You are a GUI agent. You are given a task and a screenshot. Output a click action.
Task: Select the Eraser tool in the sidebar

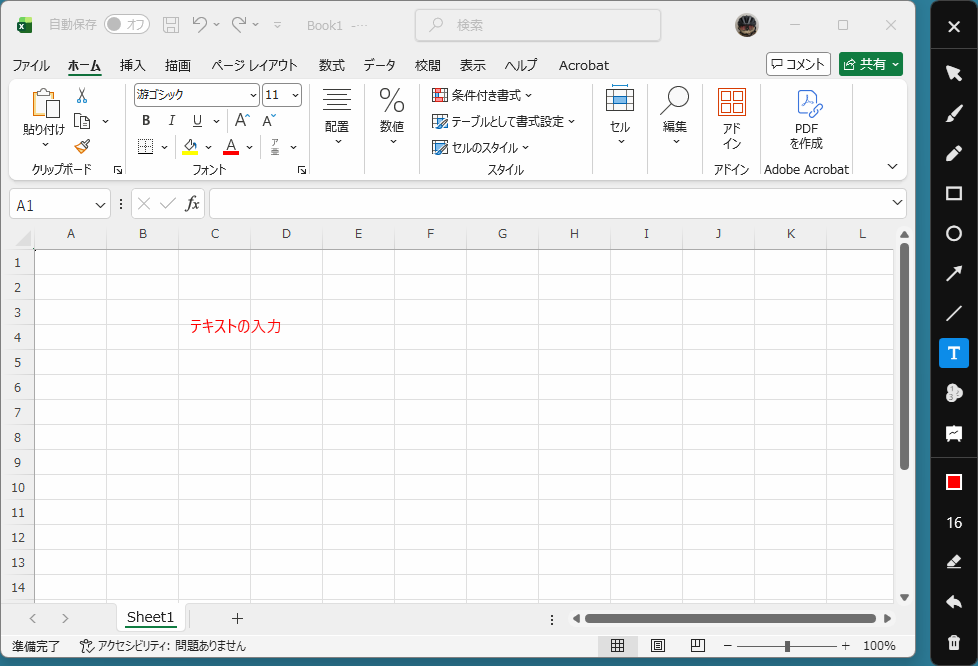tap(953, 561)
